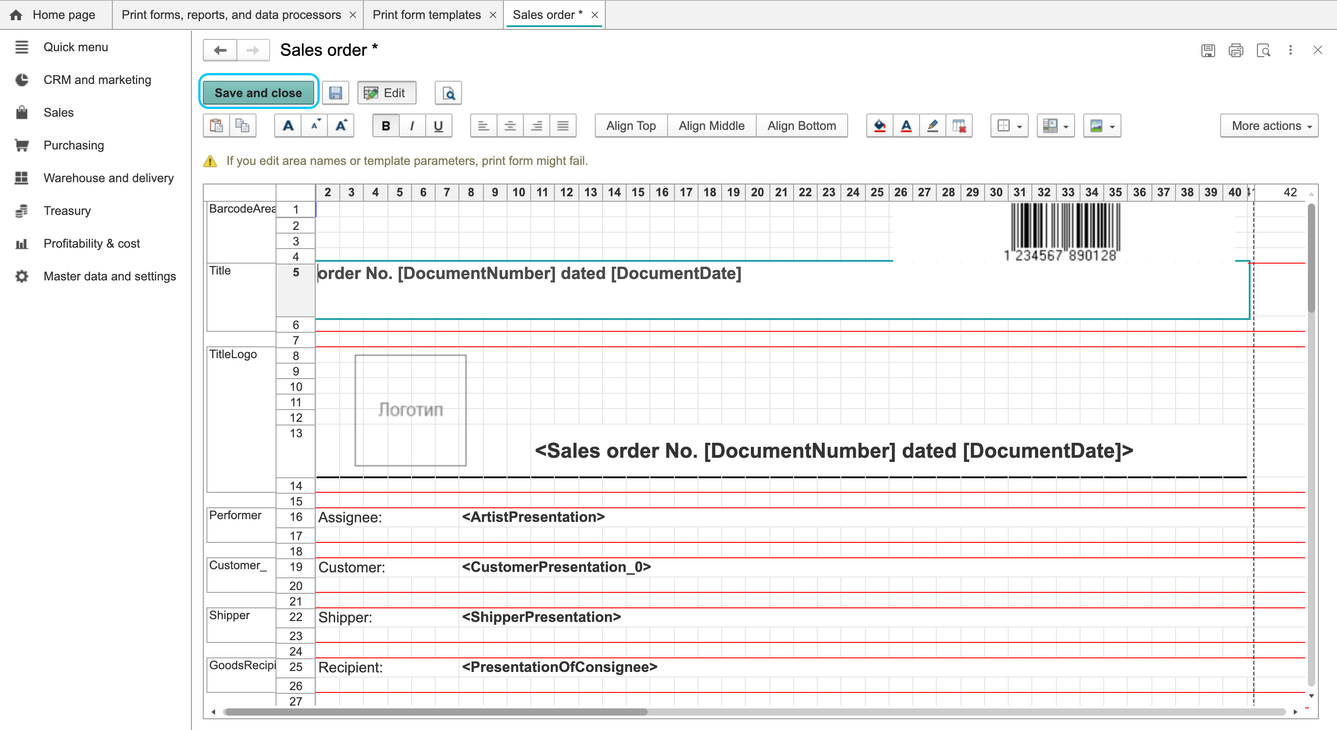Clear cell formatting with the red-X table icon
Image resolution: width=1337 pixels, height=730 pixels.
959,126
